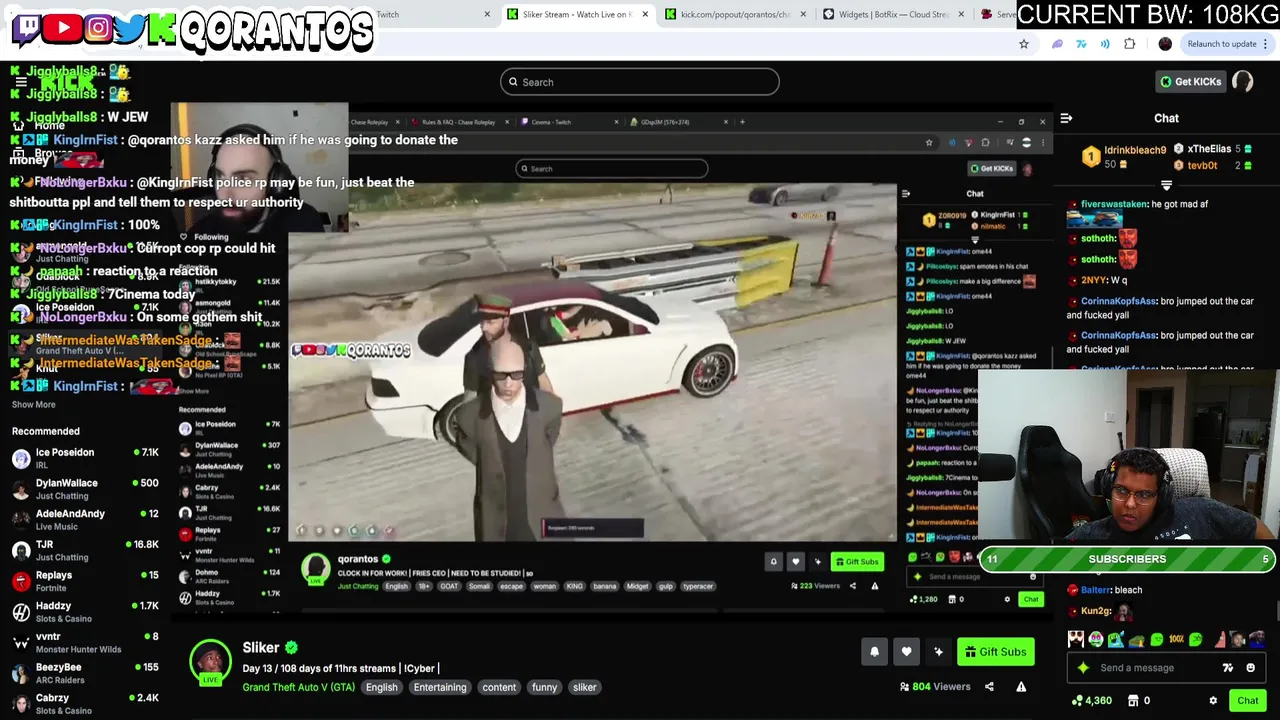This screenshot has width=1280, height=720.
Task: Select the Grand Theft Auto V (GTA) category link
Action: tap(298, 687)
